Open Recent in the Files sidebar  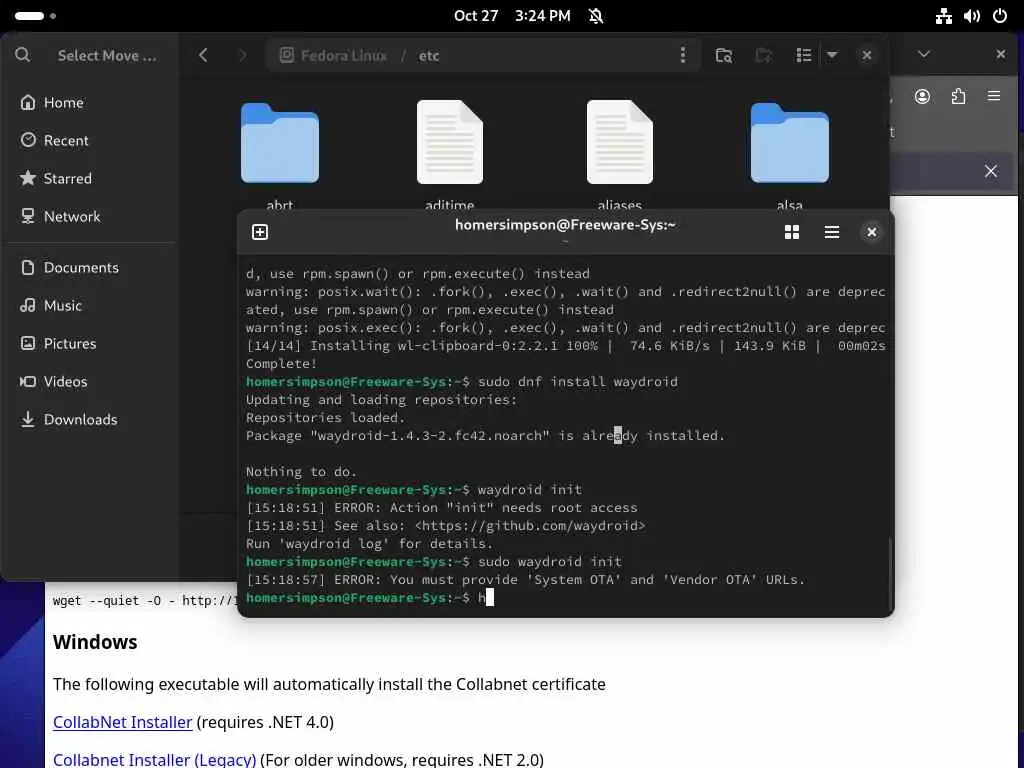[91, 140]
